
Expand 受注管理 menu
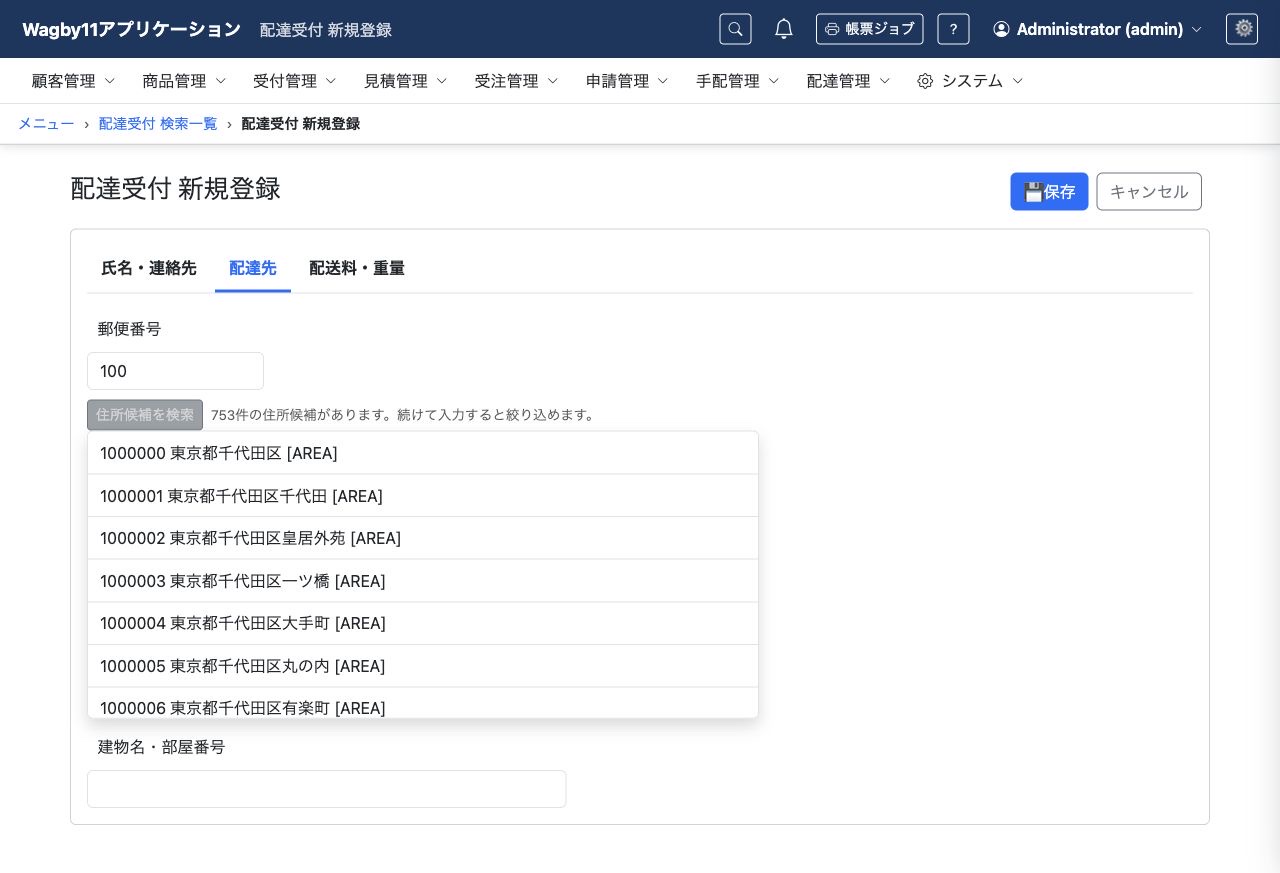516,81
